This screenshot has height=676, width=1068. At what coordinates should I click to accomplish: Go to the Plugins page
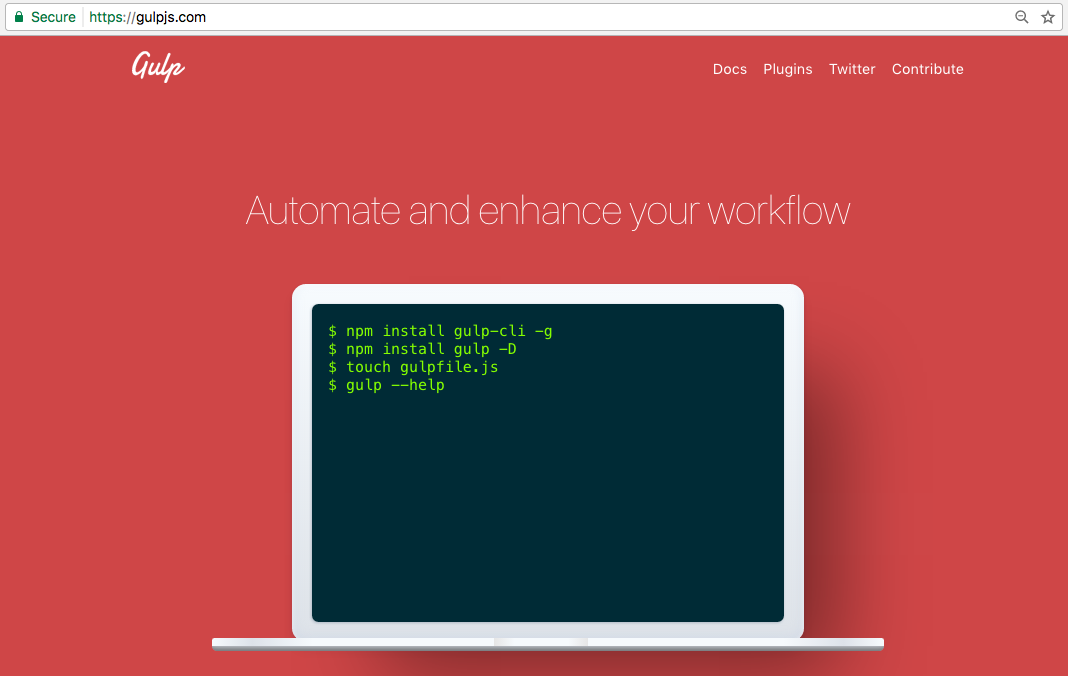pyautogui.click(x=787, y=69)
